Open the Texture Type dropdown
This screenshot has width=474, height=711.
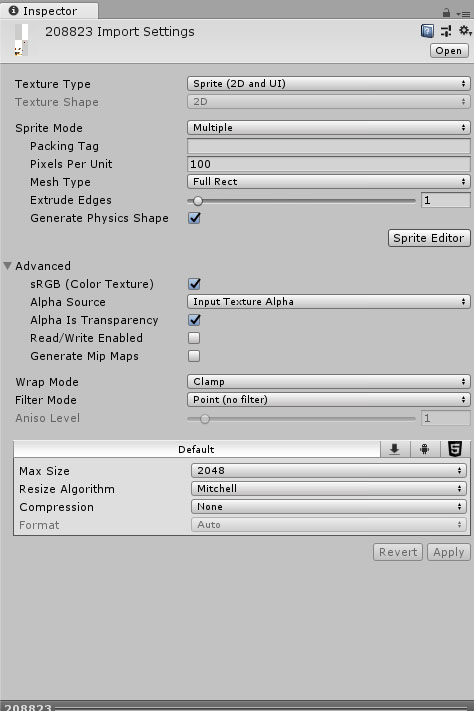coord(329,83)
